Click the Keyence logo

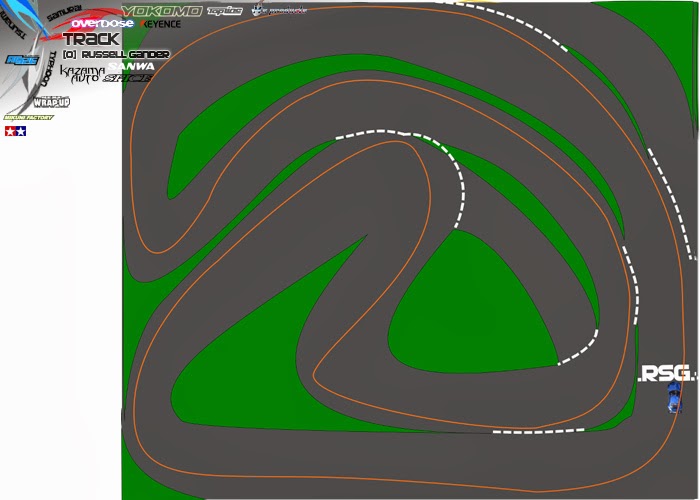(160, 24)
